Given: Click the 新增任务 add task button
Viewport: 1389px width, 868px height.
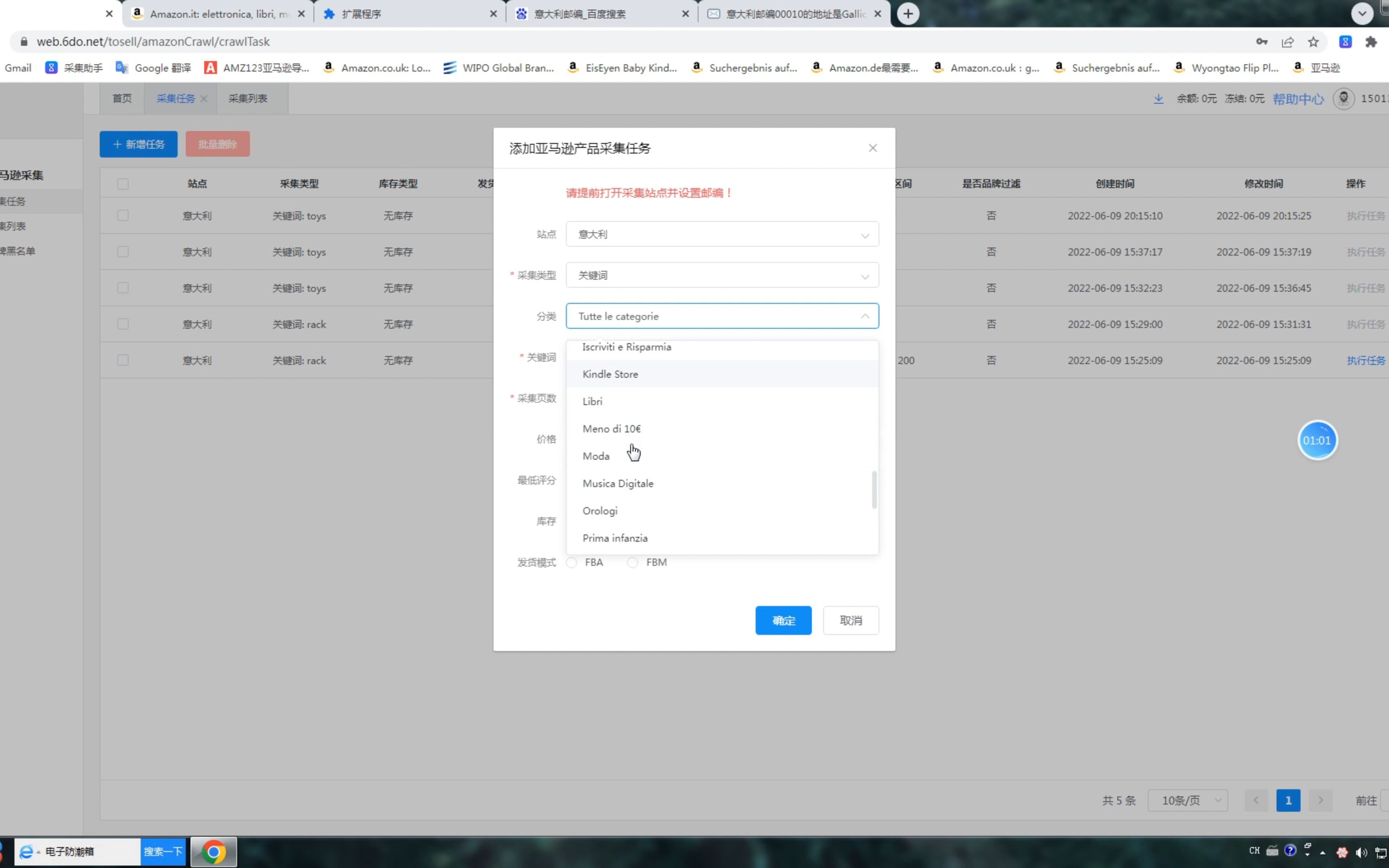Looking at the screenshot, I should coord(138,144).
